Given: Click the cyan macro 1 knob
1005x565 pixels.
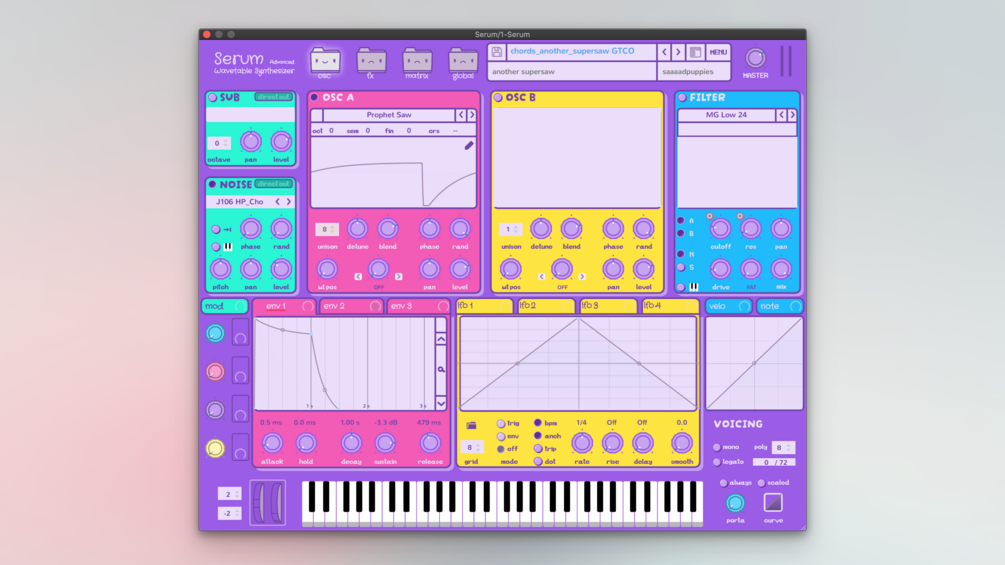Looking at the screenshot, I should [x=215, y=333].
